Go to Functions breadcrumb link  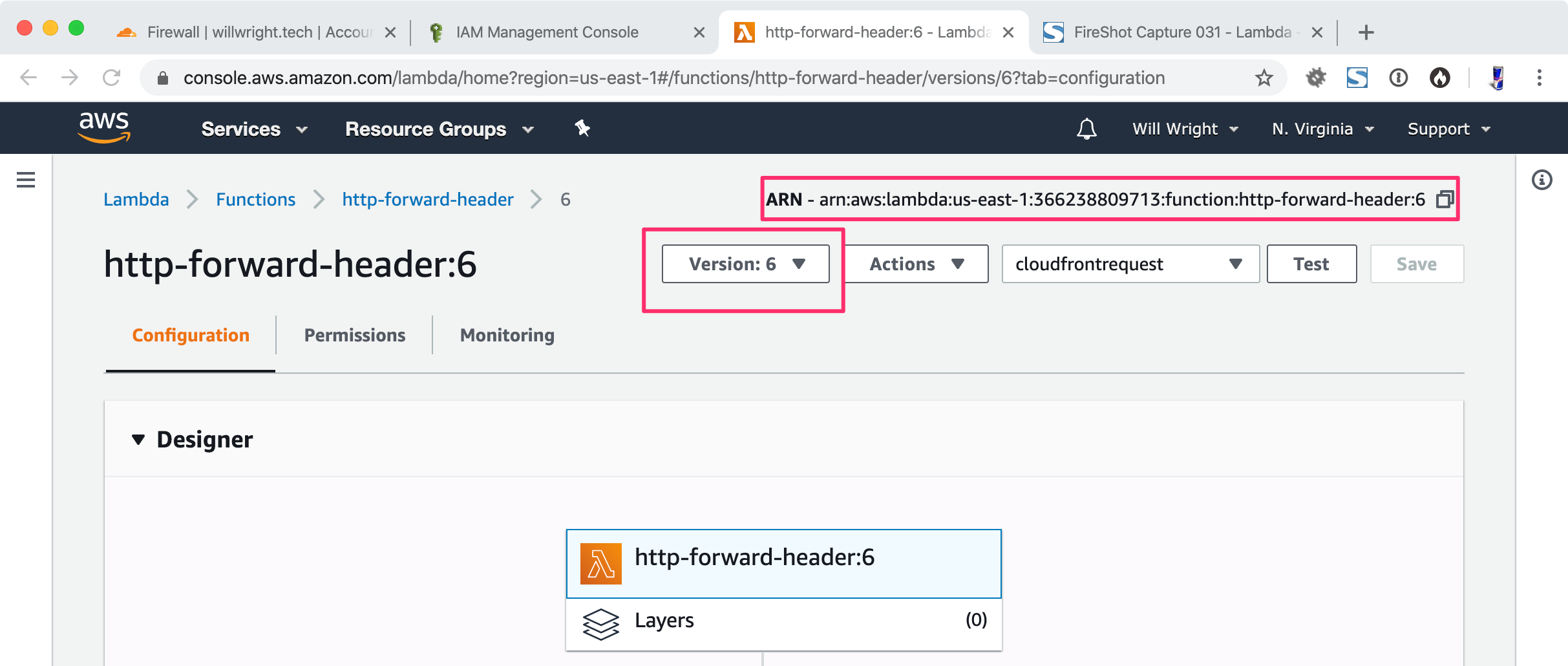pyautogui.click(x=255, y=199)
